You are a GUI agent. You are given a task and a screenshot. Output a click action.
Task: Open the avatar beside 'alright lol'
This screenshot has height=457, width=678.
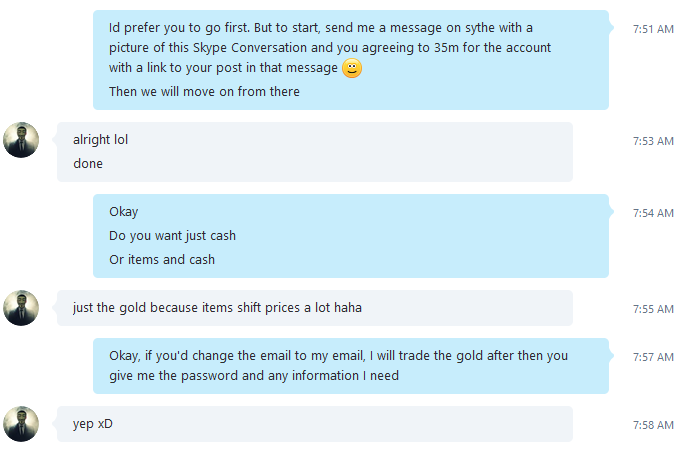click(21, 140)
